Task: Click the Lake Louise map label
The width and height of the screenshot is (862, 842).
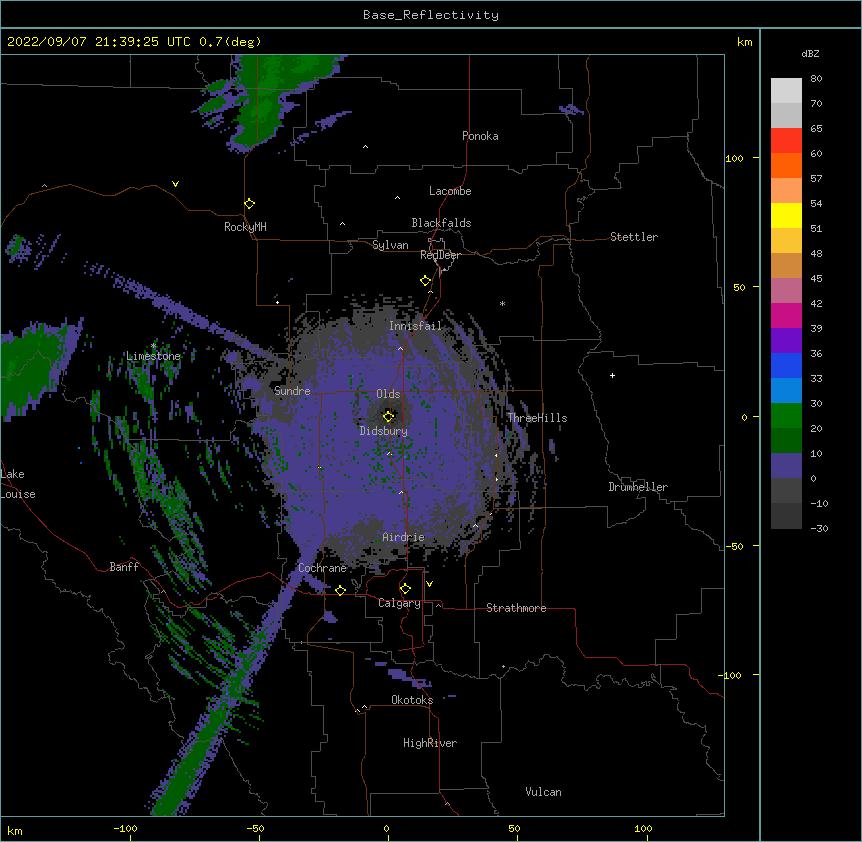Action: click(18, 484)
